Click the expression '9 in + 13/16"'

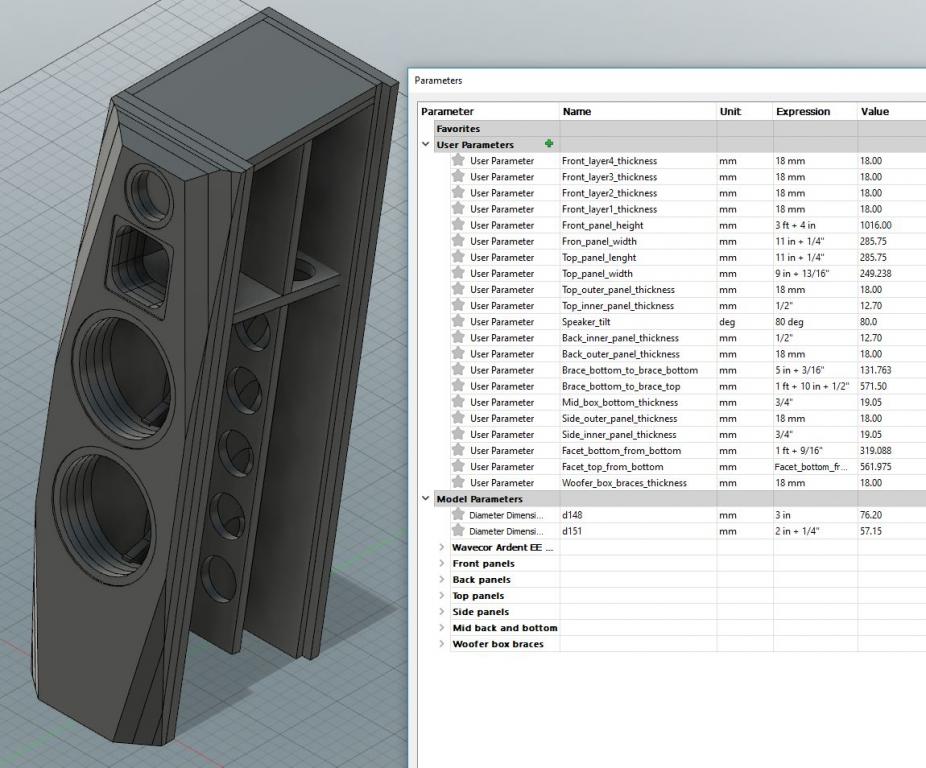[x=802, y=274]
